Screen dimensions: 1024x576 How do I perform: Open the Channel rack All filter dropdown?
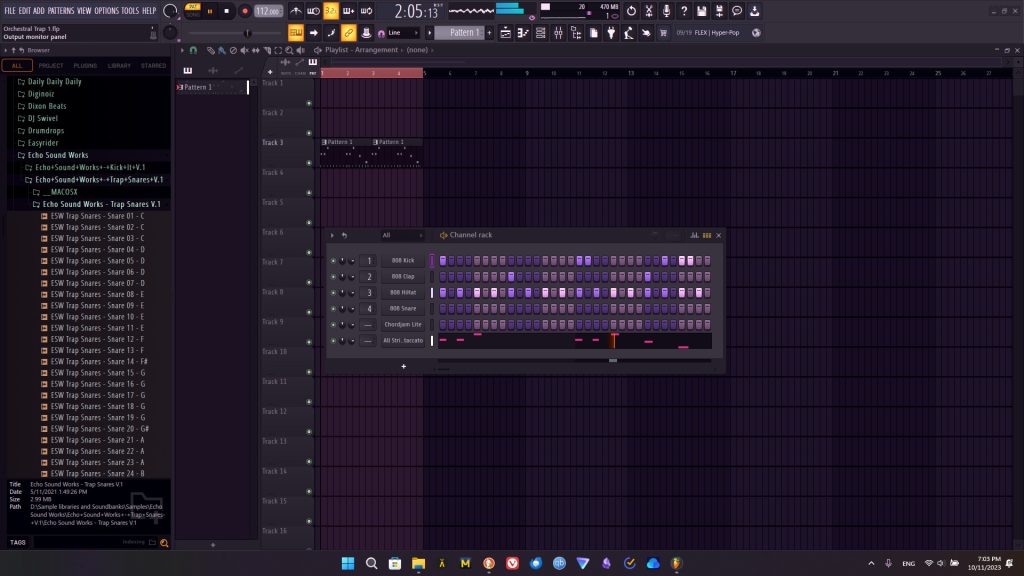tap(399, 235)
